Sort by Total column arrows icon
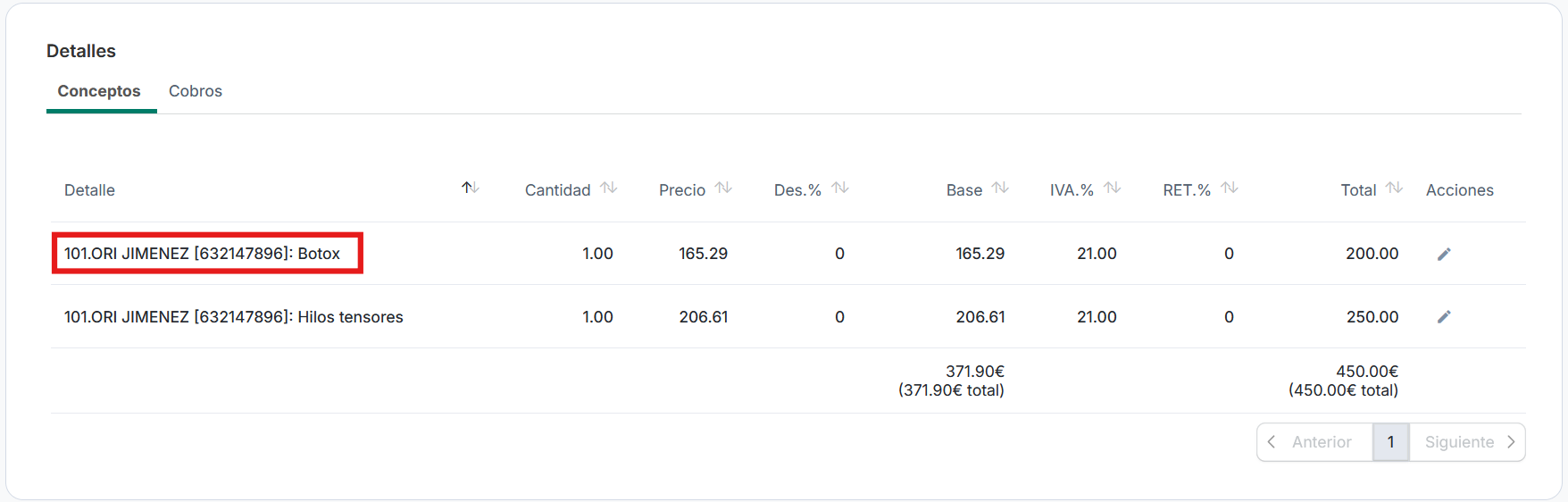The height and width of the screenshot is (502, 1568). [x=1395, y=188]
